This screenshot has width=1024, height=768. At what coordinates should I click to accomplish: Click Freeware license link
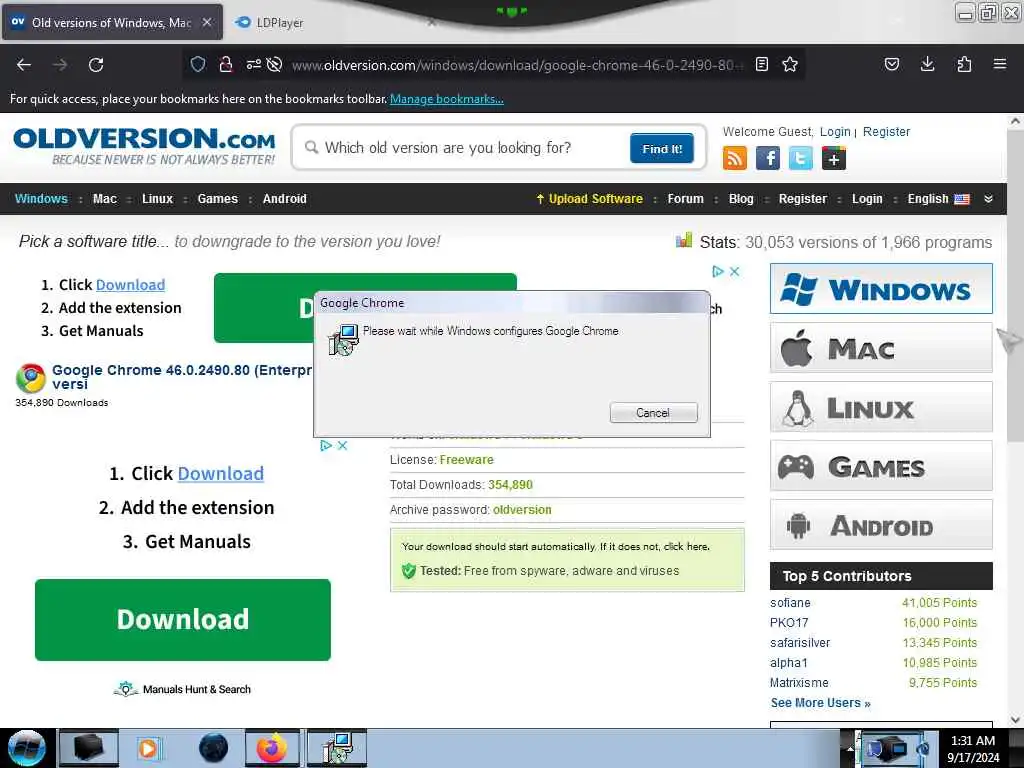466,460
